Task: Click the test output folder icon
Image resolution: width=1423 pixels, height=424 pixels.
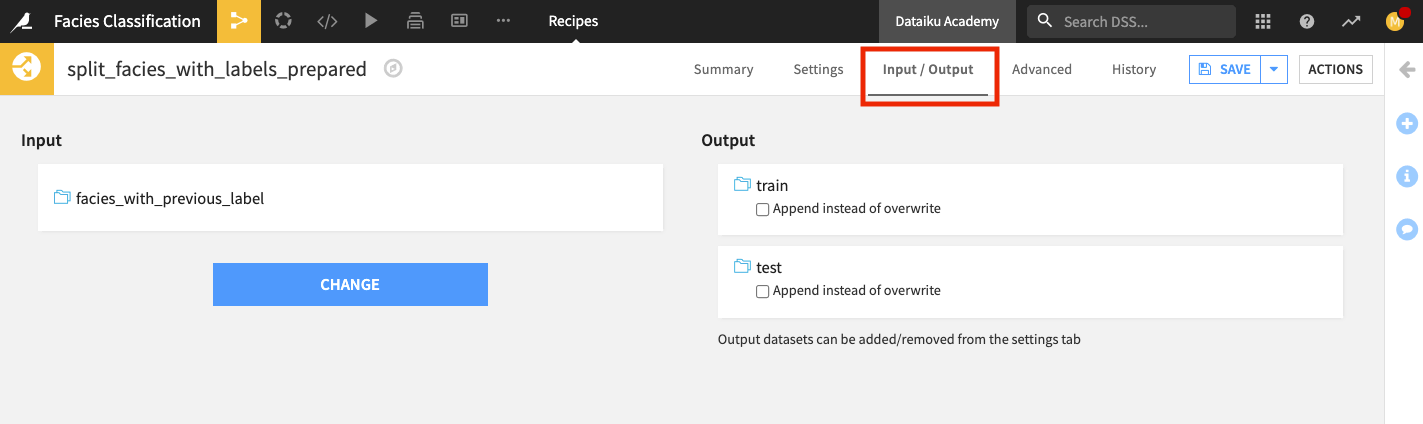Action: [742, 267]
